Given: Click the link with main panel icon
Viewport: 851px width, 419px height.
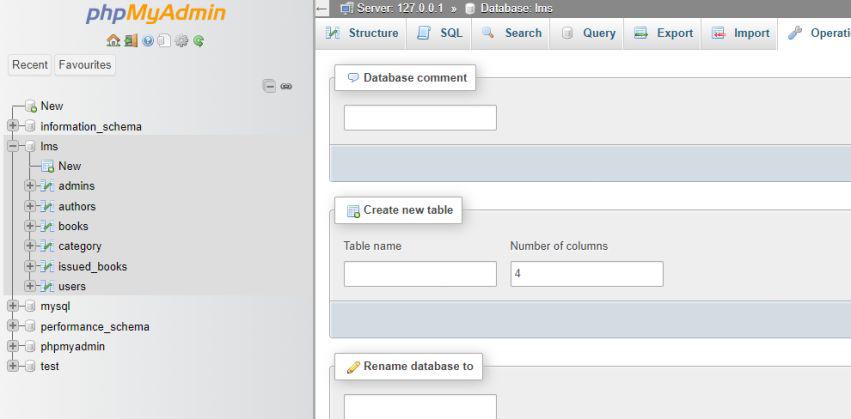Looking at the screenshot, I should point(286,87).
